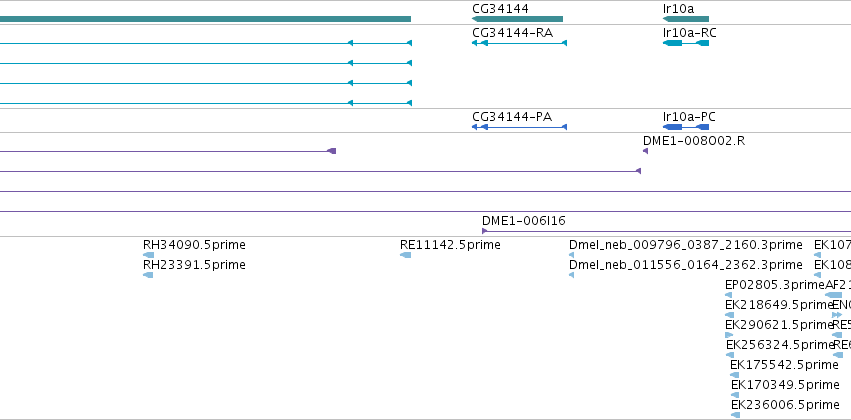Image resolution: width=851 pixels, height=420 pixels.
Task: Select the purple arrowhead ending second BAC line
Action: click(x=638, y=171)
